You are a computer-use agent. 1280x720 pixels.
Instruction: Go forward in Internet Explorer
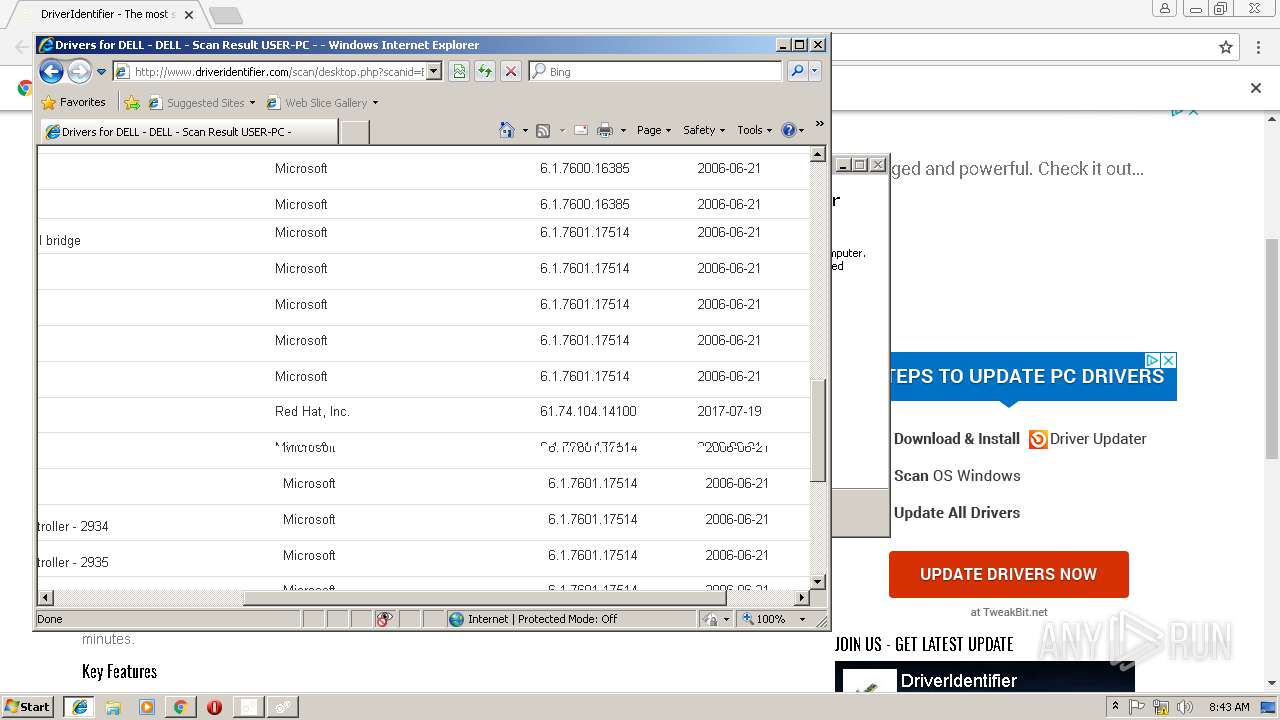[x=79, y=71]
